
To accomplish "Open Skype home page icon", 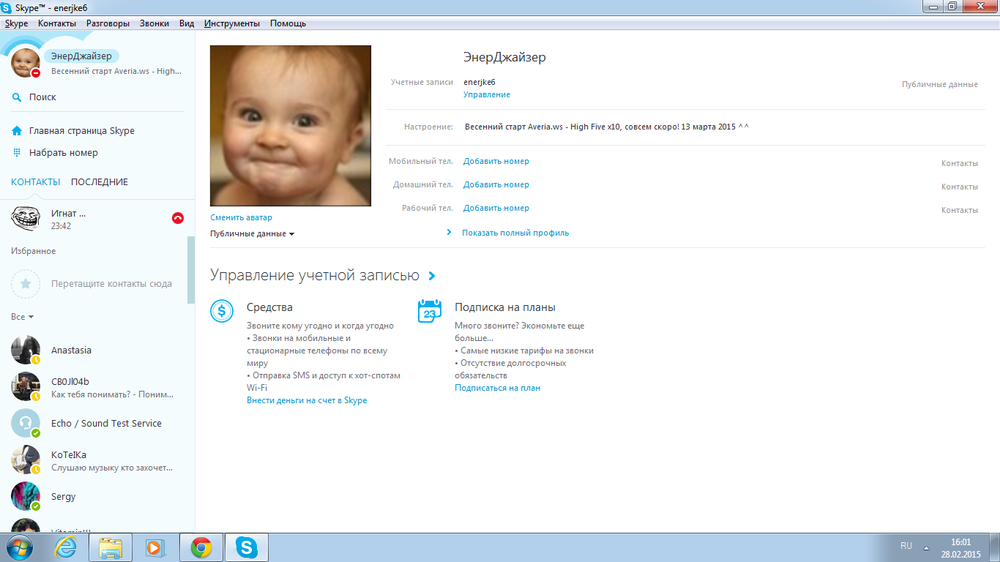I will (x=17, y=131).
